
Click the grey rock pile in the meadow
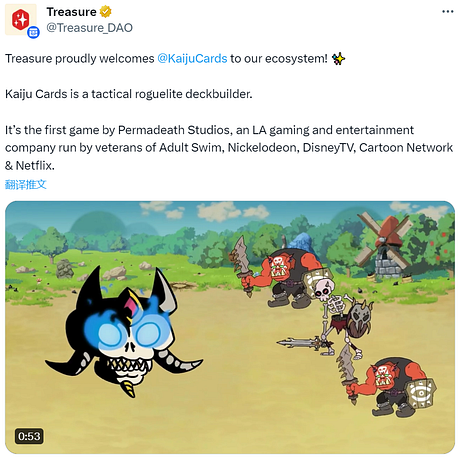pos(65,269)
